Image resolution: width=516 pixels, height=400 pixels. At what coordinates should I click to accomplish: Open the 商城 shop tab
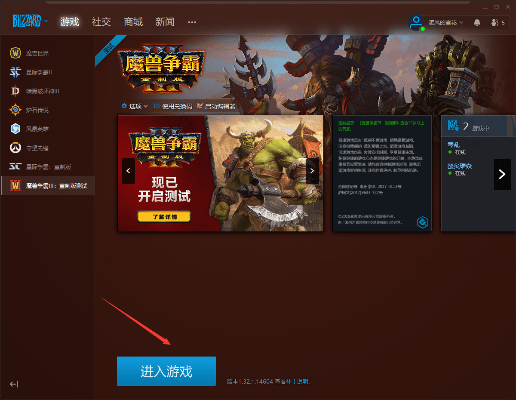click(133, 22)
